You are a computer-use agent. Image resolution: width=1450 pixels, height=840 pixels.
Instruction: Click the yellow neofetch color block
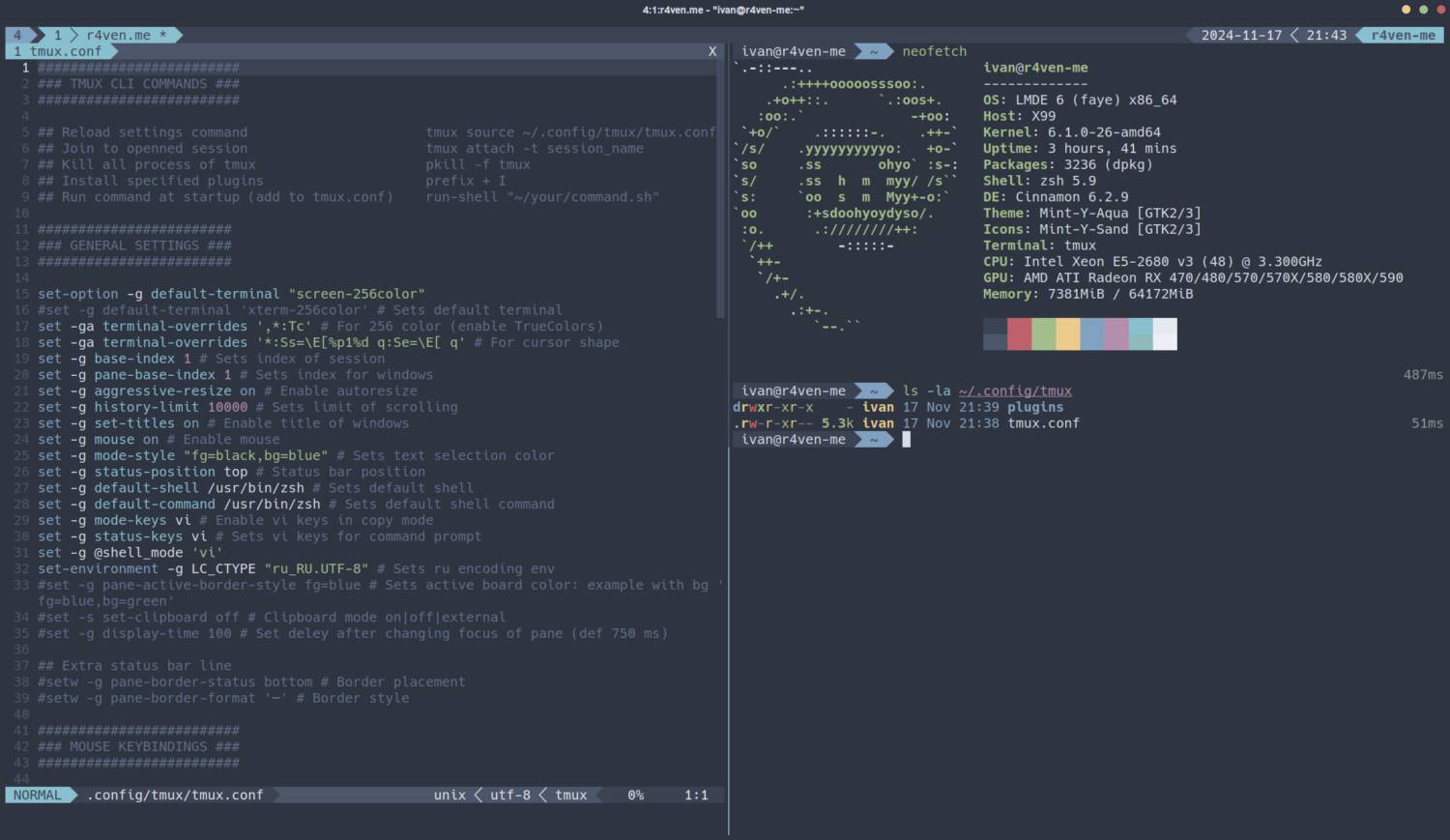(x=1067, y=333)
